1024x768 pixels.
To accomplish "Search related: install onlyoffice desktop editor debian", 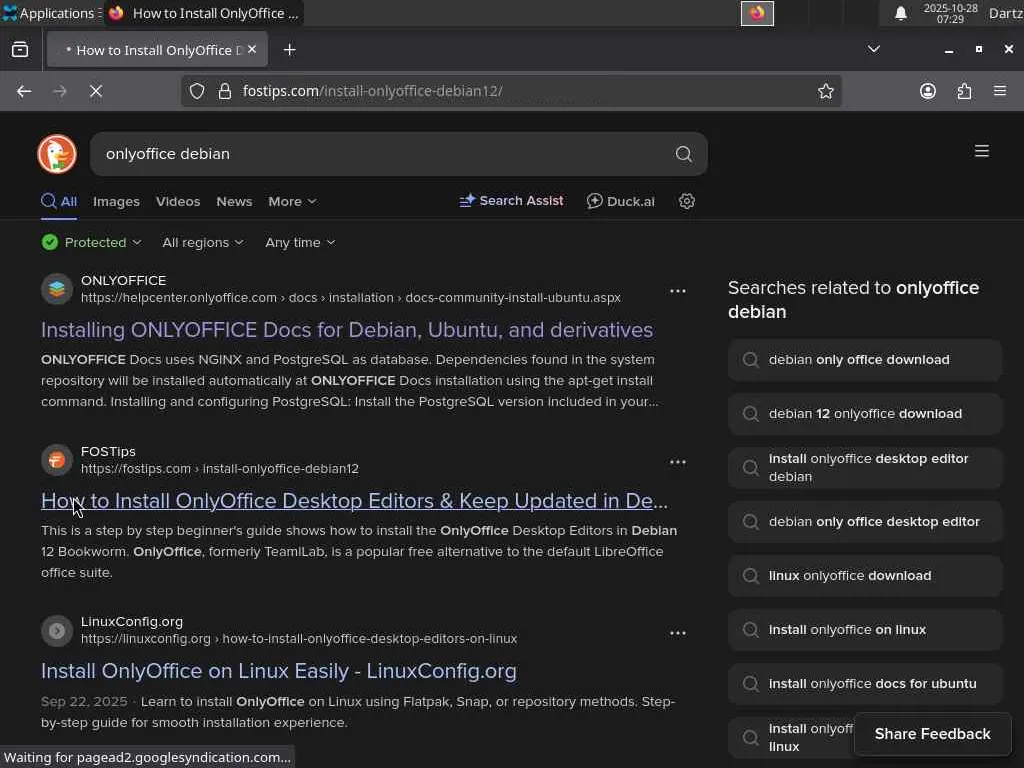I will [865, 468].
